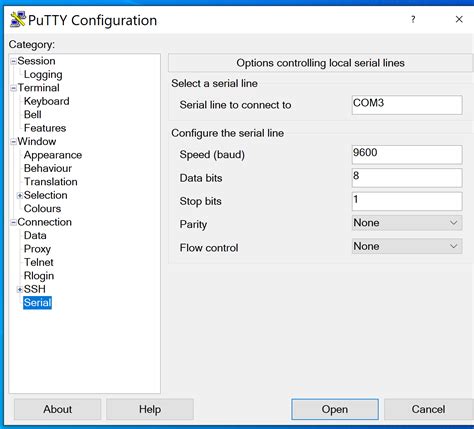Image resolution: width=474 pixels, height=429 pixels.
Task: Collapse the Session tree node
Action: pyautogui.click(x=13, y=61)
